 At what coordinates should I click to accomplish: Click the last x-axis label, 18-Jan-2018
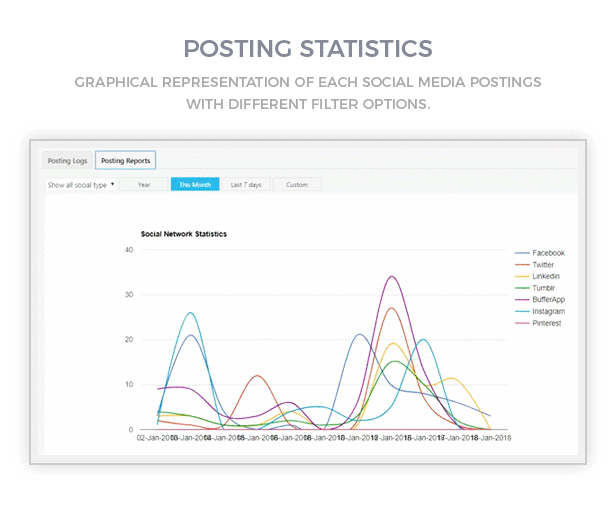click(489, 438)
